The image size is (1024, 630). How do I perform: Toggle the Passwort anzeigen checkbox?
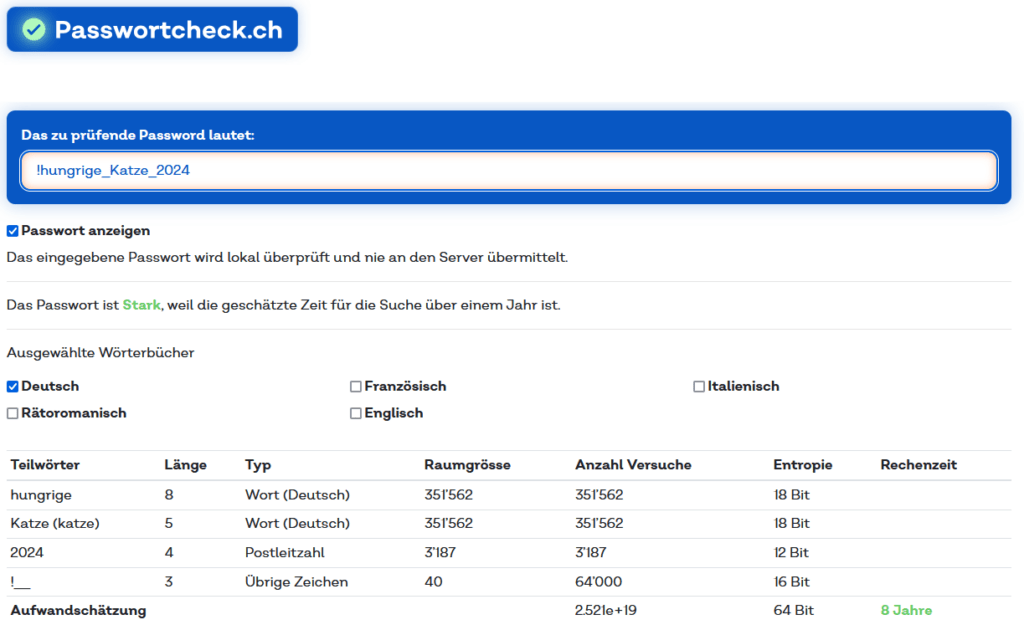tap(13, 231)
